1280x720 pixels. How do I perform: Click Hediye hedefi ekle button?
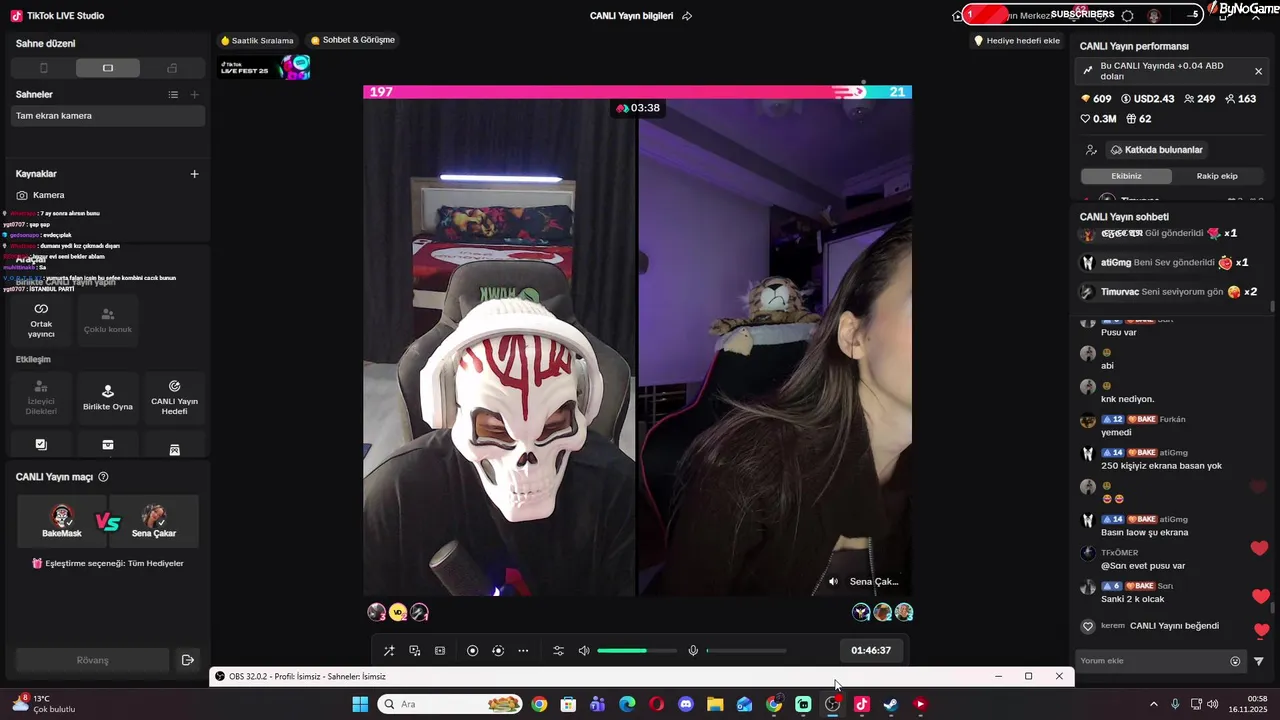pyautogui.click(x=1017, y=41)
